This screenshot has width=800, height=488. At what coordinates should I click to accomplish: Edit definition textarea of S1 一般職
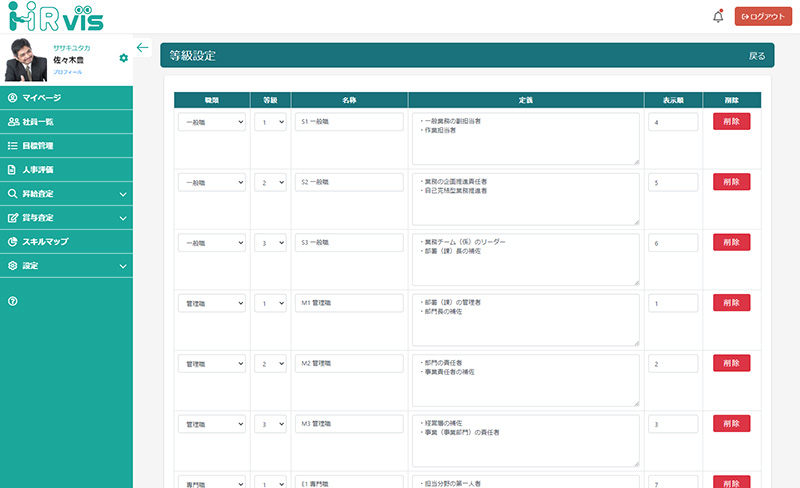pos(526,139)
